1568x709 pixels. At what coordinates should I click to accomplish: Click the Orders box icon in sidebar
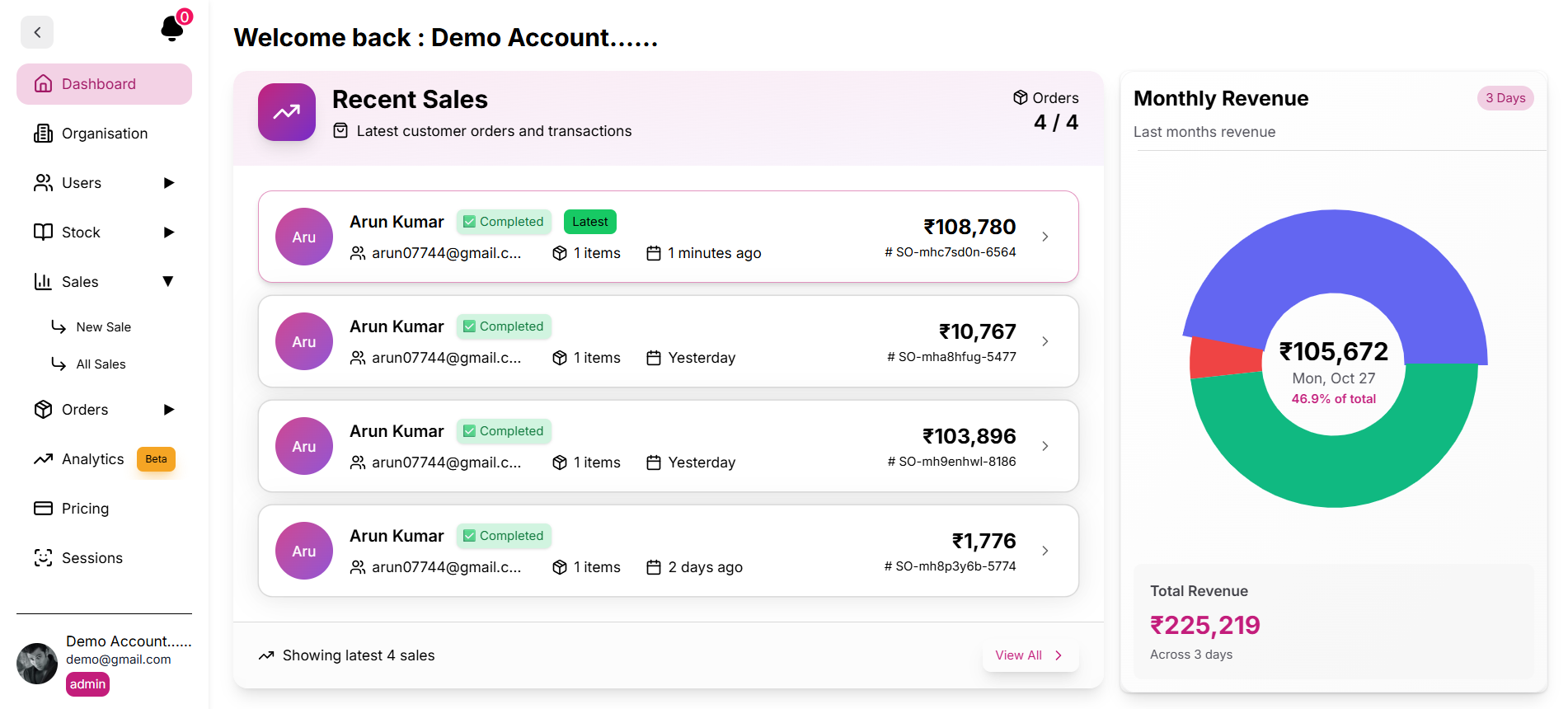(43, 410)
